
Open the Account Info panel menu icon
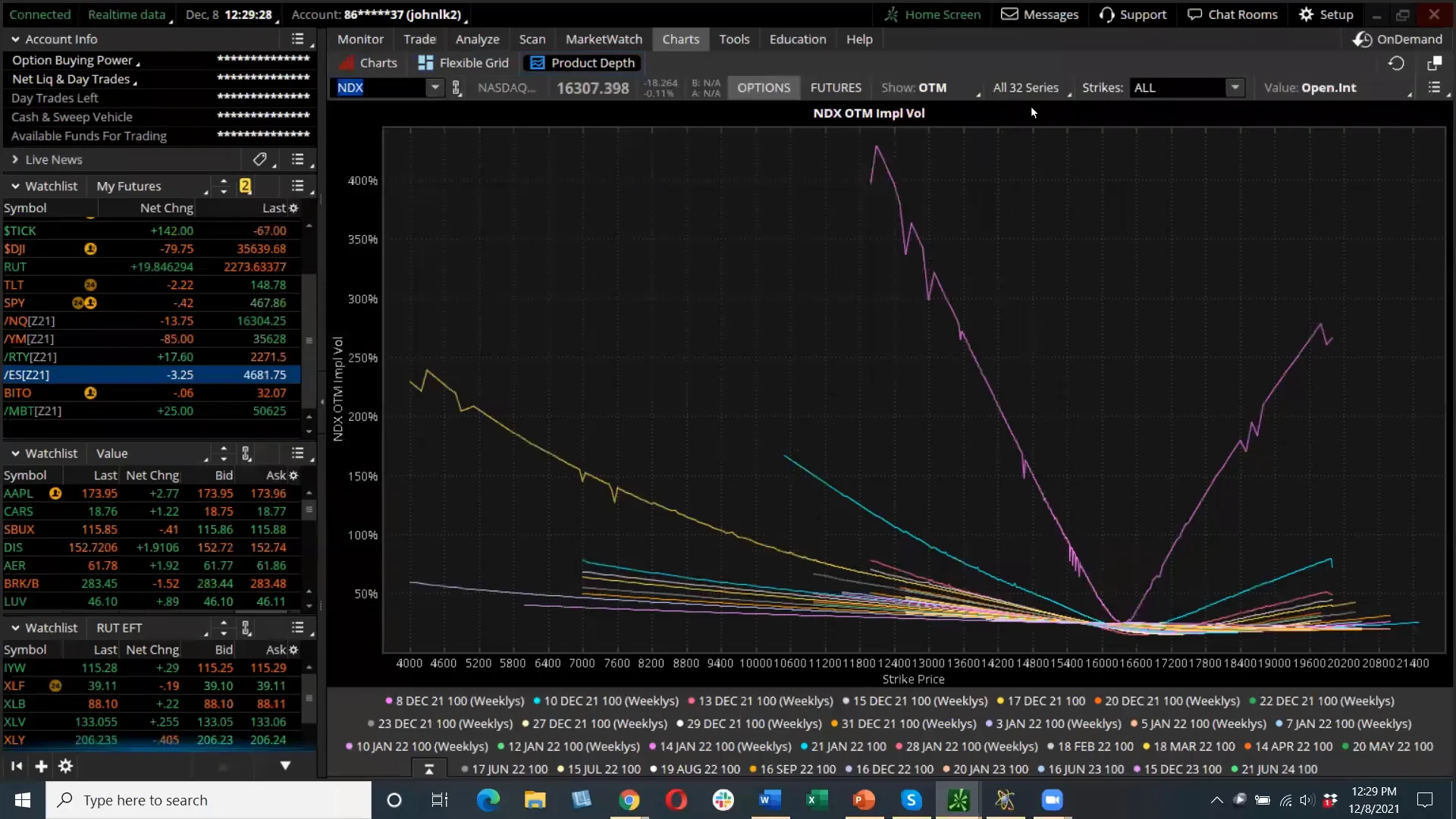pyautogui.click(x=298, y=39)
